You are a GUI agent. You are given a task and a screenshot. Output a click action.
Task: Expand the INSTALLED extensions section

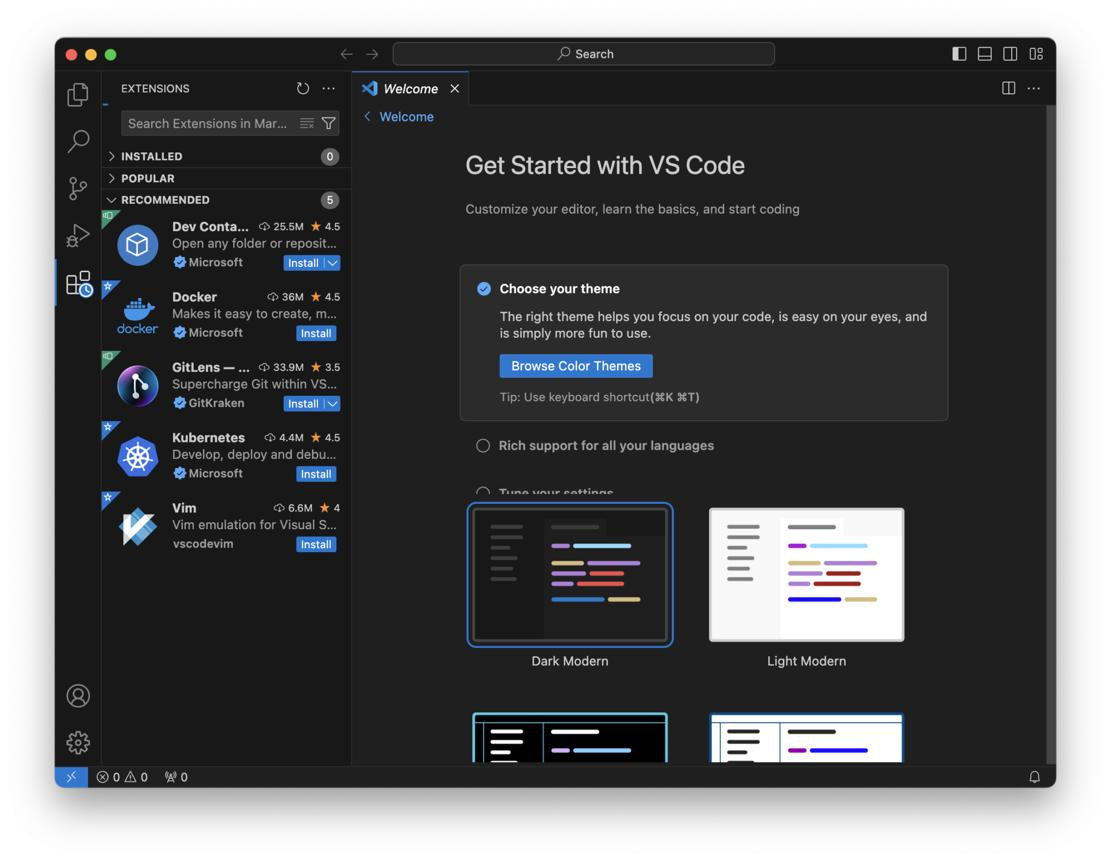[225, 156]
